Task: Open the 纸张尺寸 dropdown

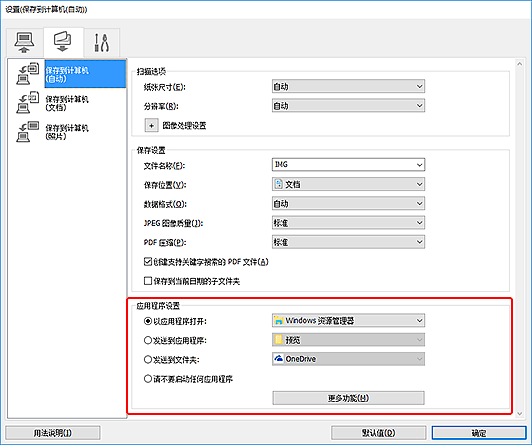Action: click(x=348, y=86)
